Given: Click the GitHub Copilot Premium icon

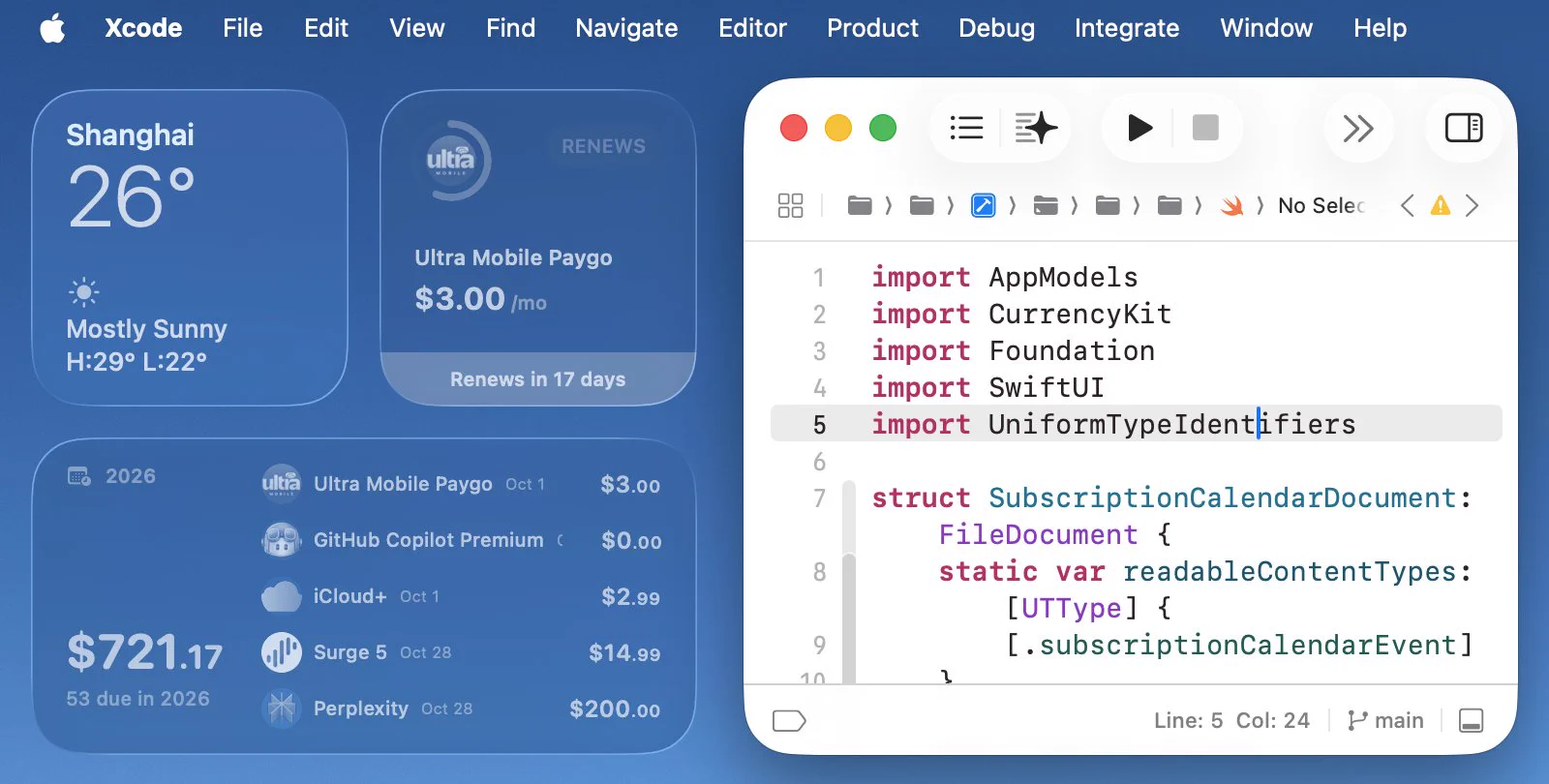Looking at the screenshot, I should click(x=281, y=539).
